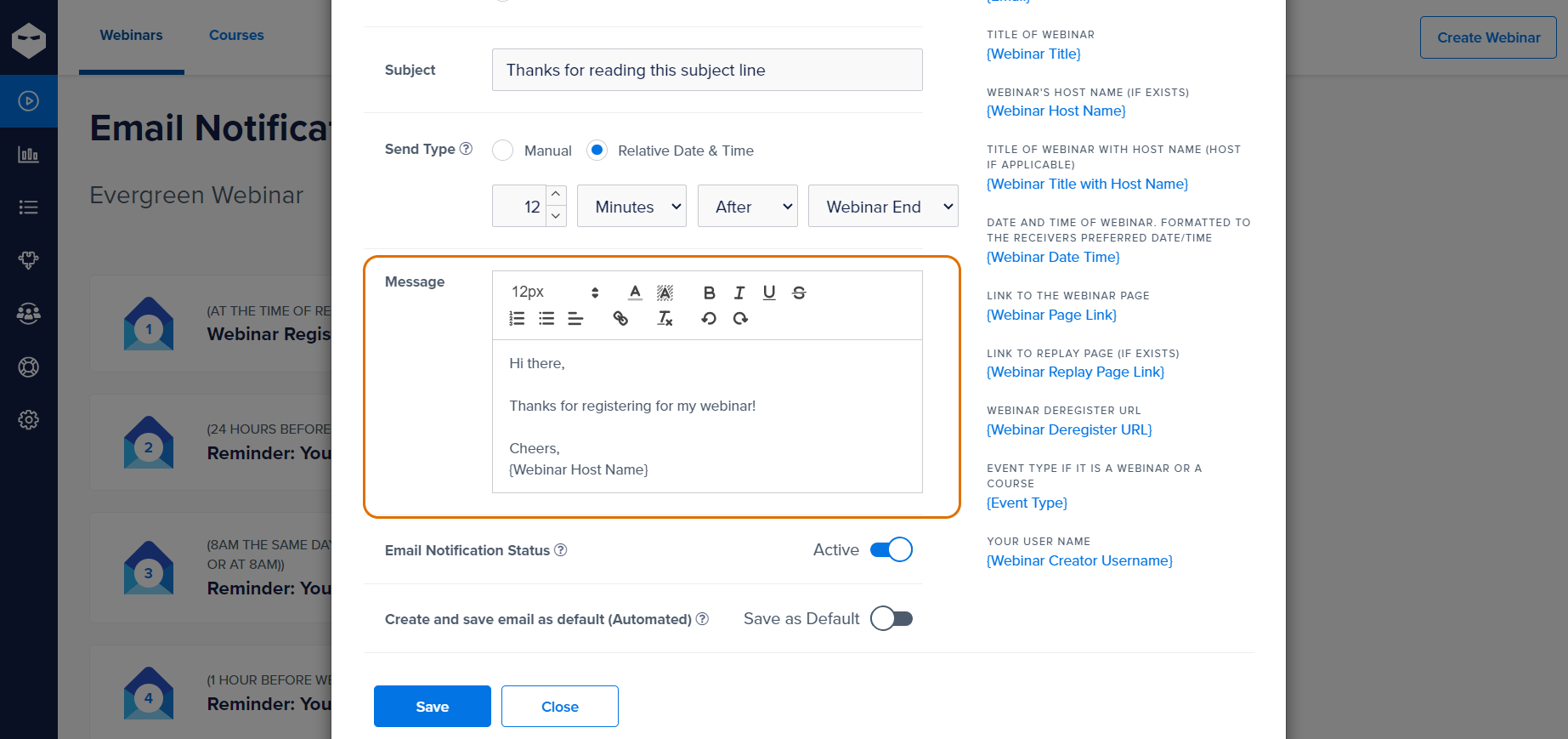Open the settings gear icon in sidebar

click(29, 419)
